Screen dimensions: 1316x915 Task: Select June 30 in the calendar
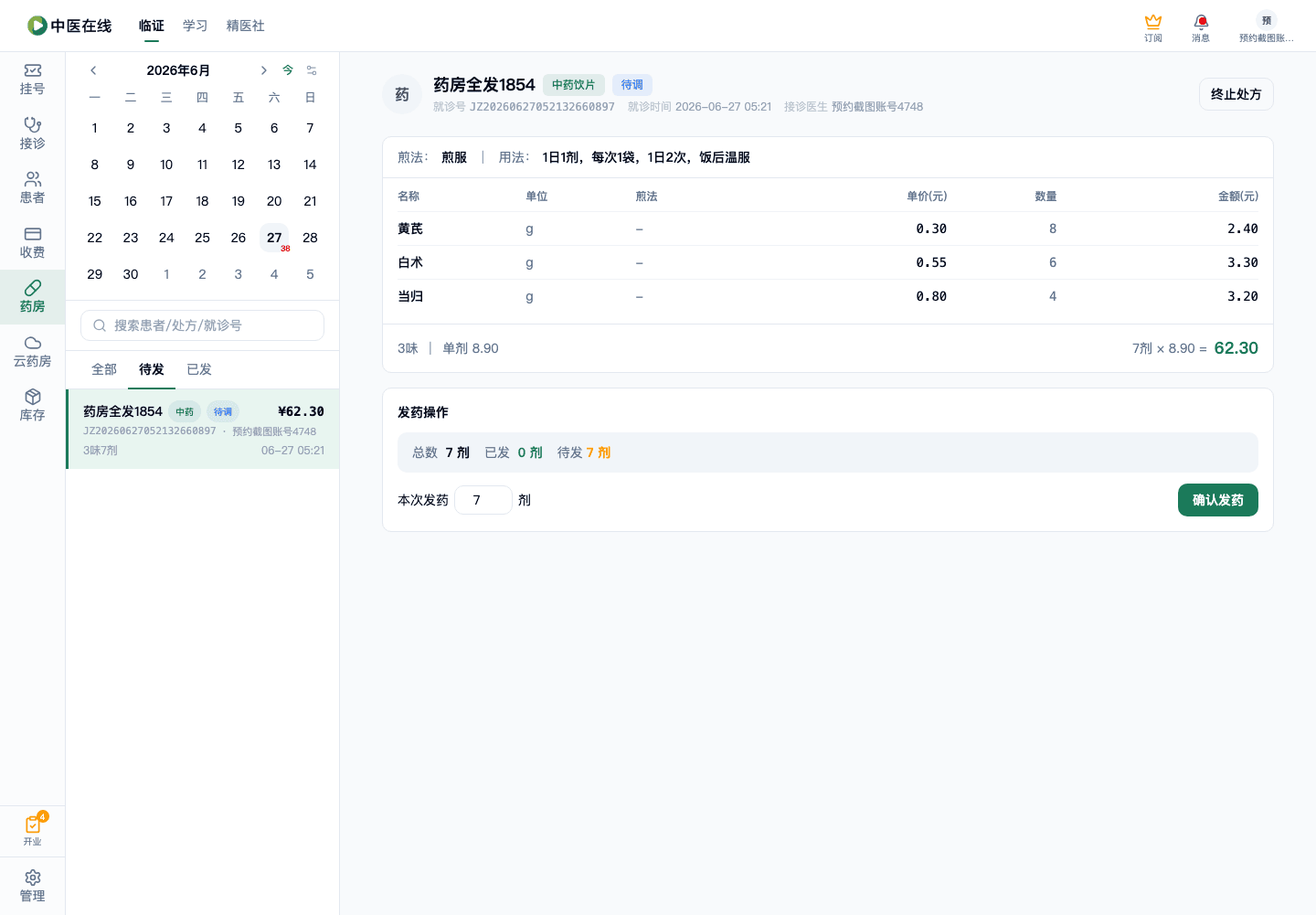(x=131, y=274)
